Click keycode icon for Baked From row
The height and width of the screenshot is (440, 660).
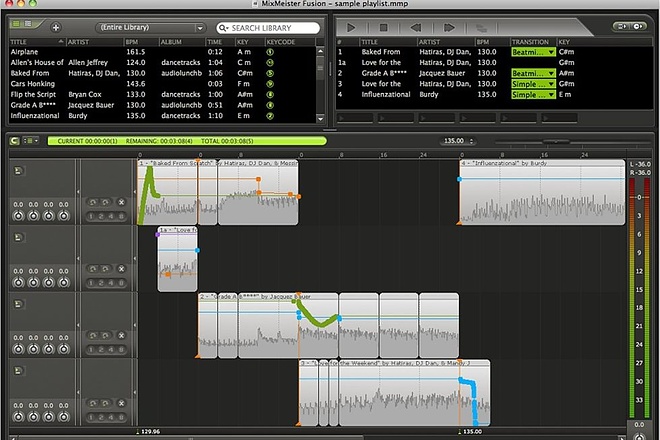(270, 73)
